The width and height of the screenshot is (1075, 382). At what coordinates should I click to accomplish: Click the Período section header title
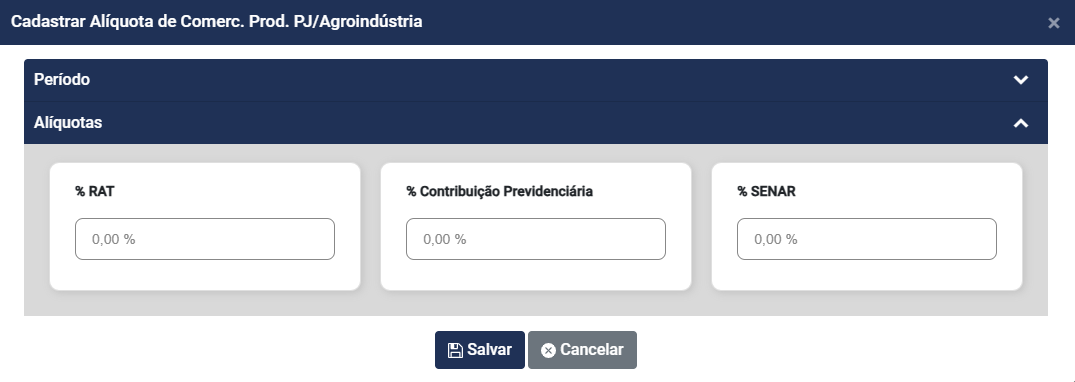click(62, 80)
